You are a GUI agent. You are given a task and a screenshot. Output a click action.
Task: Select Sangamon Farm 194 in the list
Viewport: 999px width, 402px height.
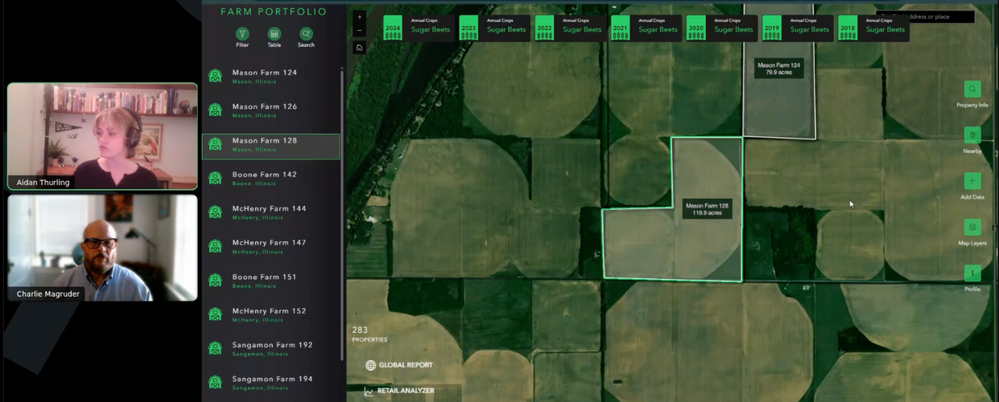pos(271,383)
